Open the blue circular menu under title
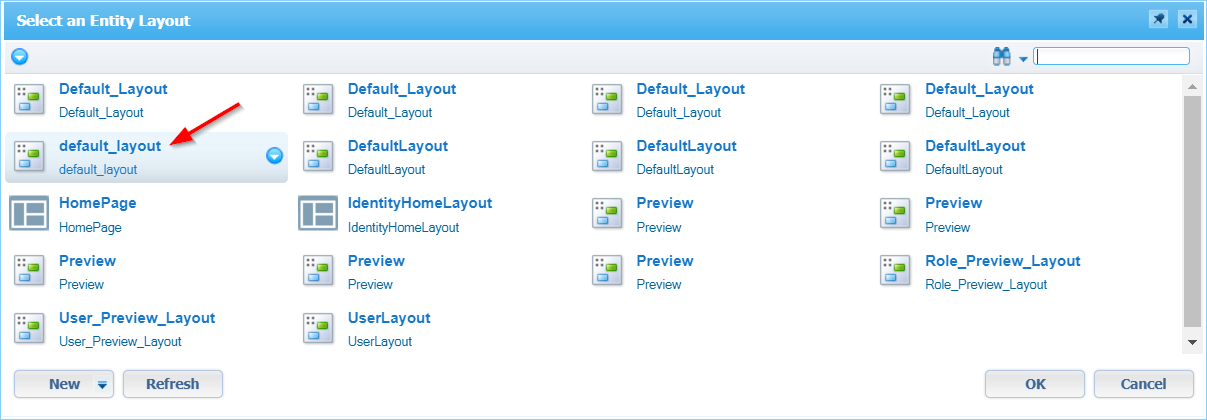1207x420 pixels. tap(19, 57)
